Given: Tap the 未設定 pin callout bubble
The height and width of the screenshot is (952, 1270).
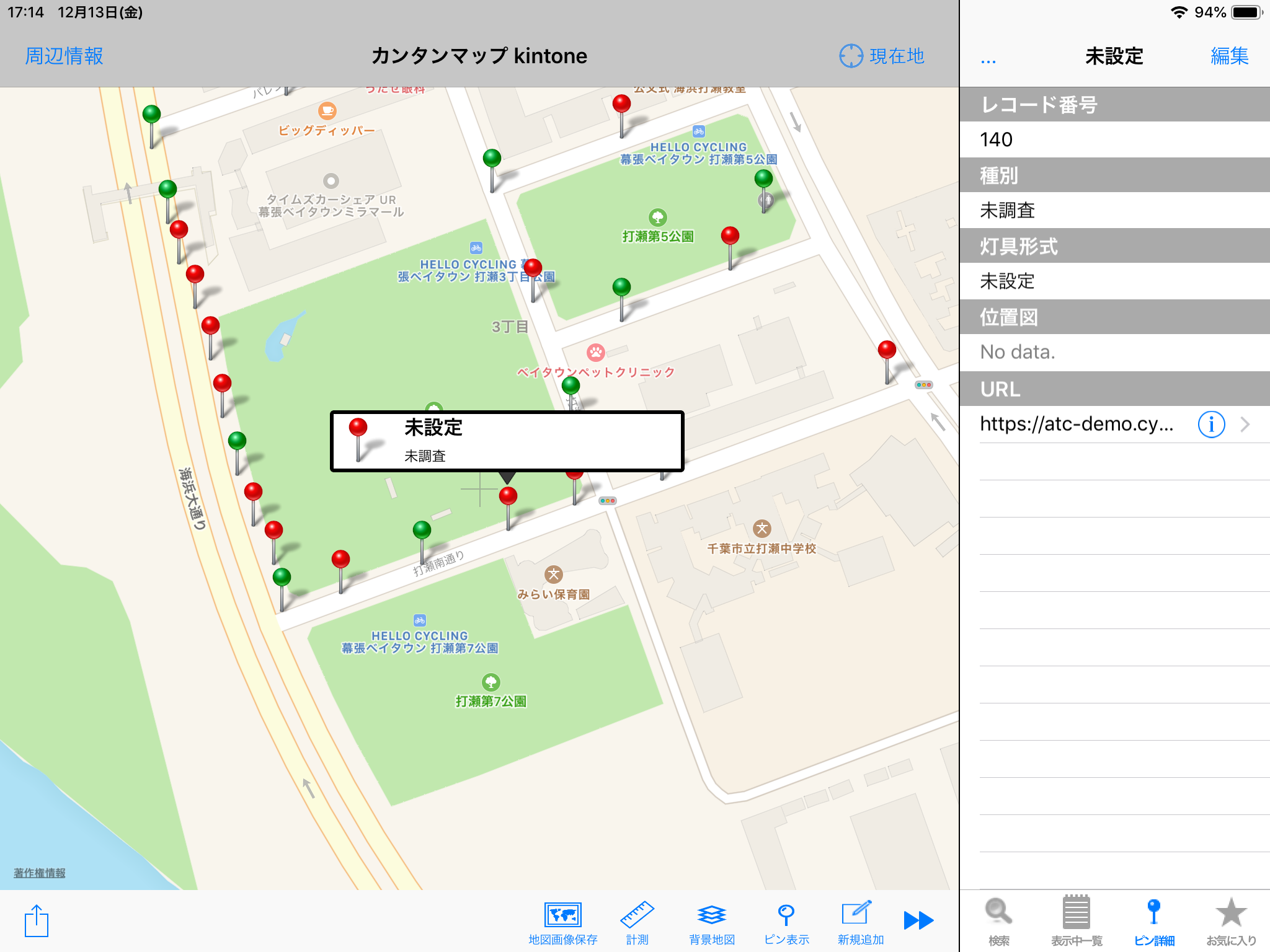Looking at the screenshot, I should point(507,441).
